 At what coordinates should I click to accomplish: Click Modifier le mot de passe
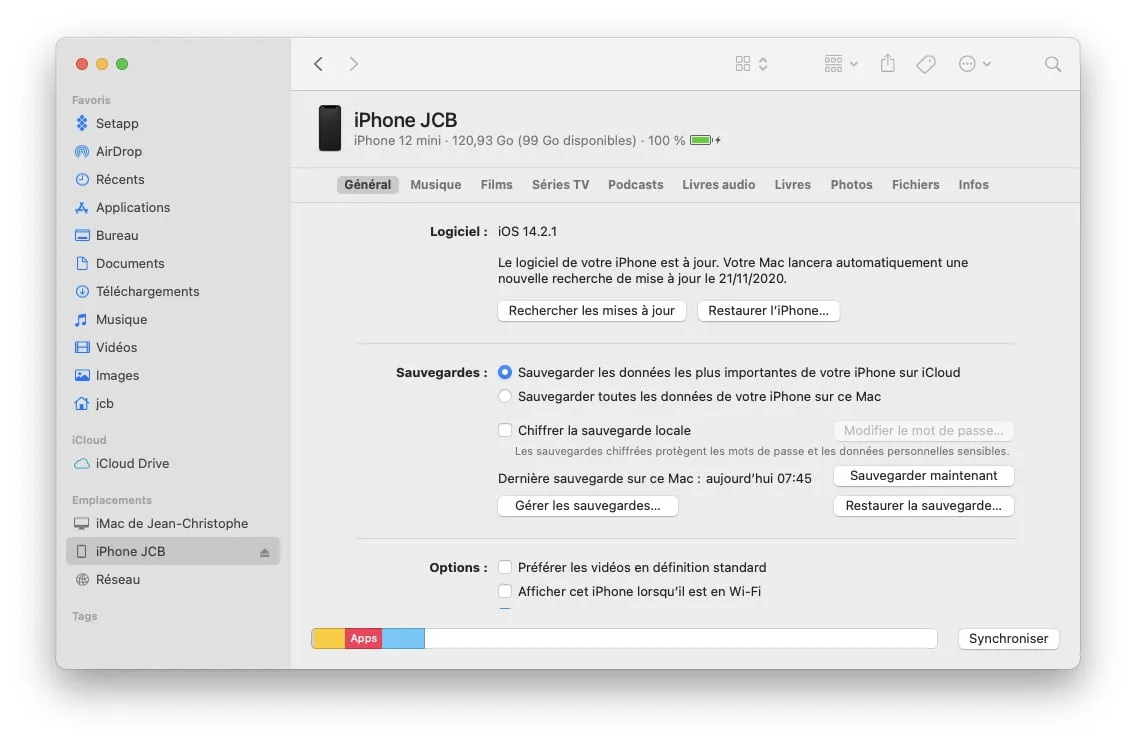pyautogui.click(x=924, y=431)
